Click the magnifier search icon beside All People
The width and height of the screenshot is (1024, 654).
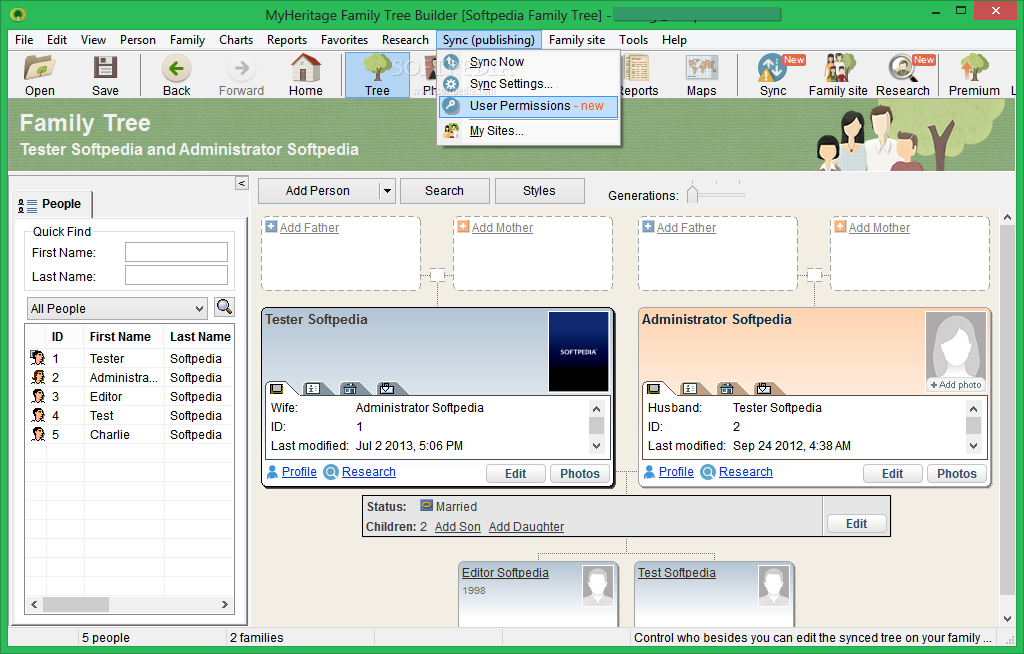pyautogui.click(x=224, y=306)
